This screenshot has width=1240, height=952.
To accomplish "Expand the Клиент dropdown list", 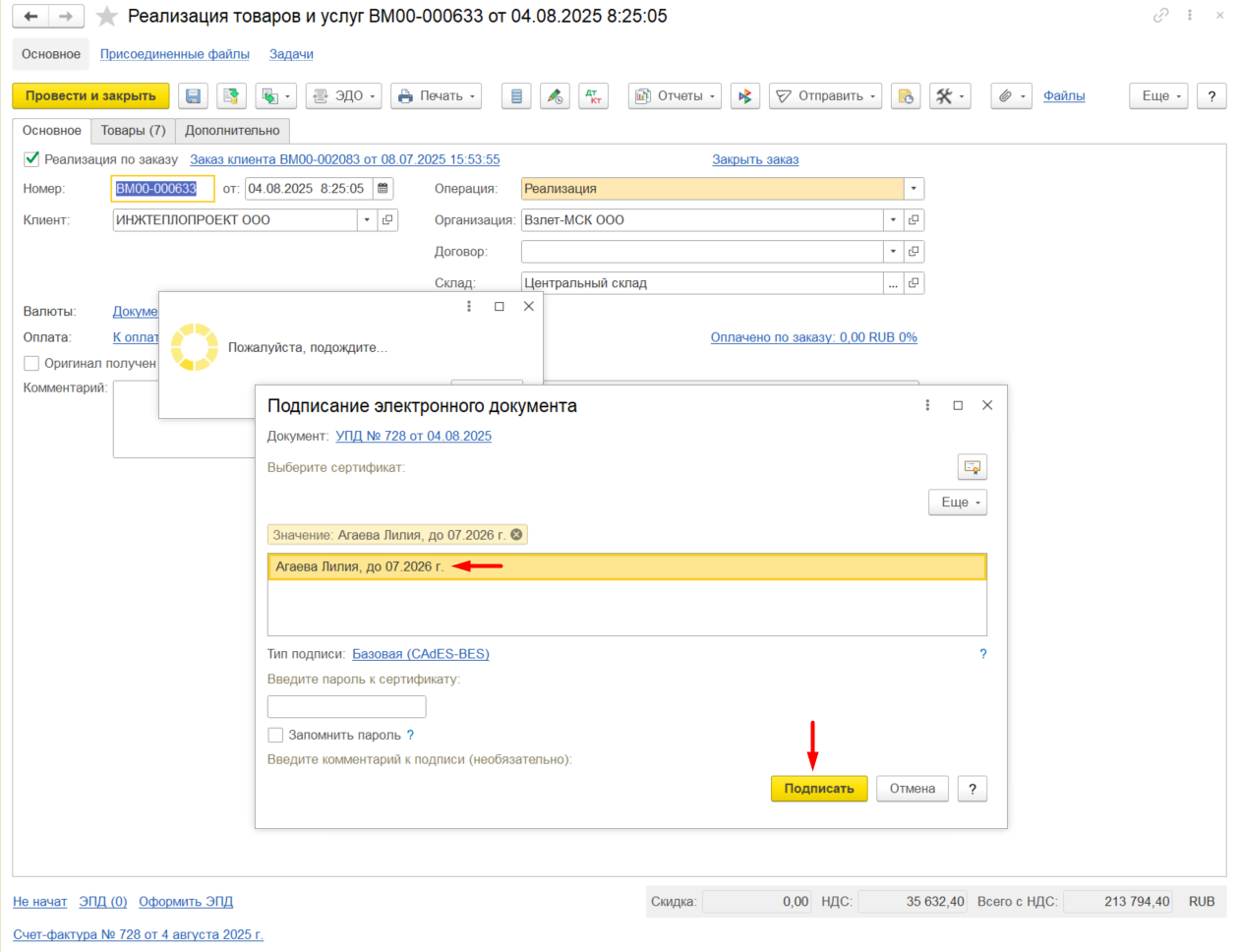I will (367, 220).
